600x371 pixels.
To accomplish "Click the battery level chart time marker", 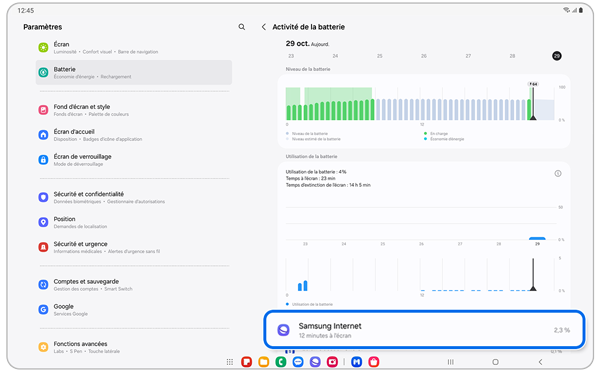I will pos(533,101).
